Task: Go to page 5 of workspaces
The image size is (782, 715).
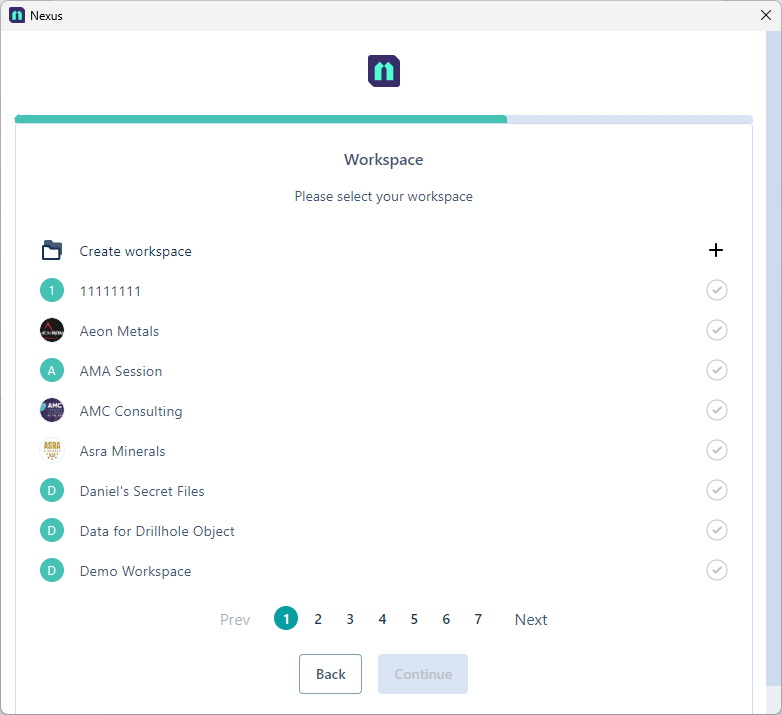Action: pyautogui.click(x=414, y=619)
